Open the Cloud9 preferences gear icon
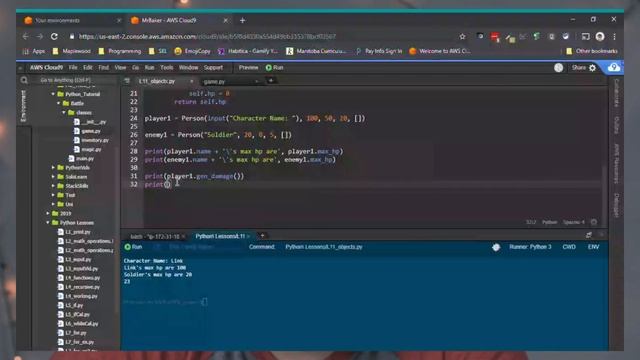Viewport: 640px width, 360px height. tap(593, 68)
